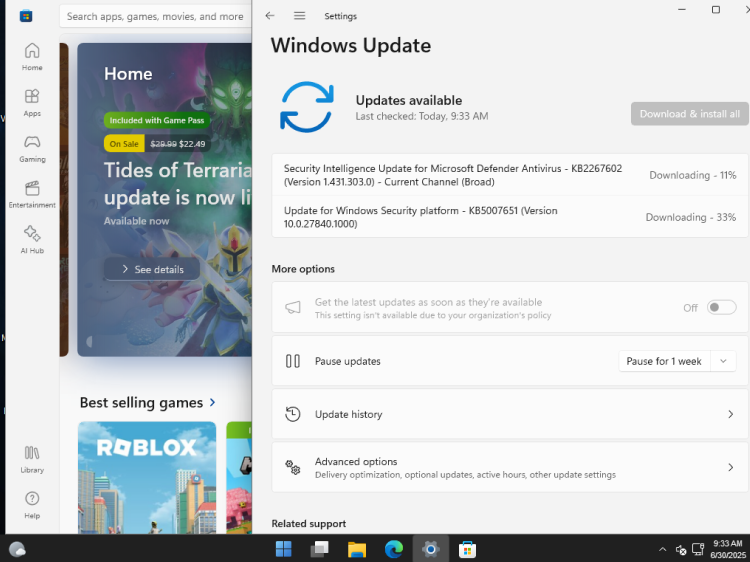Click the Microsoft Store taskbar icon

tap(467, 549)
